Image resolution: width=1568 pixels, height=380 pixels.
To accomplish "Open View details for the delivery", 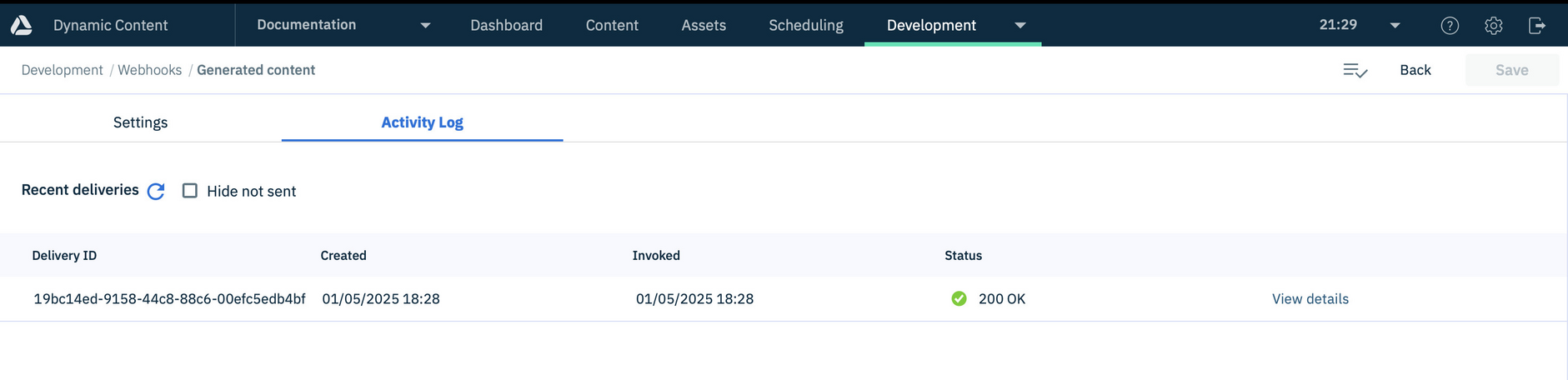I will (x=1310, y=298).
